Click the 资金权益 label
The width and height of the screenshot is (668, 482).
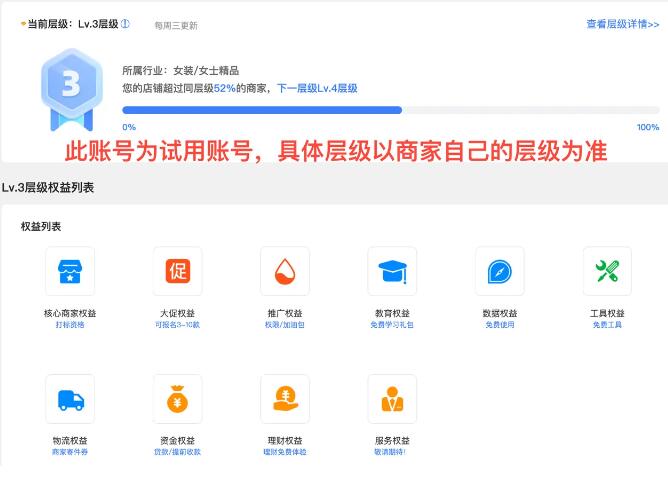(178, 441)
